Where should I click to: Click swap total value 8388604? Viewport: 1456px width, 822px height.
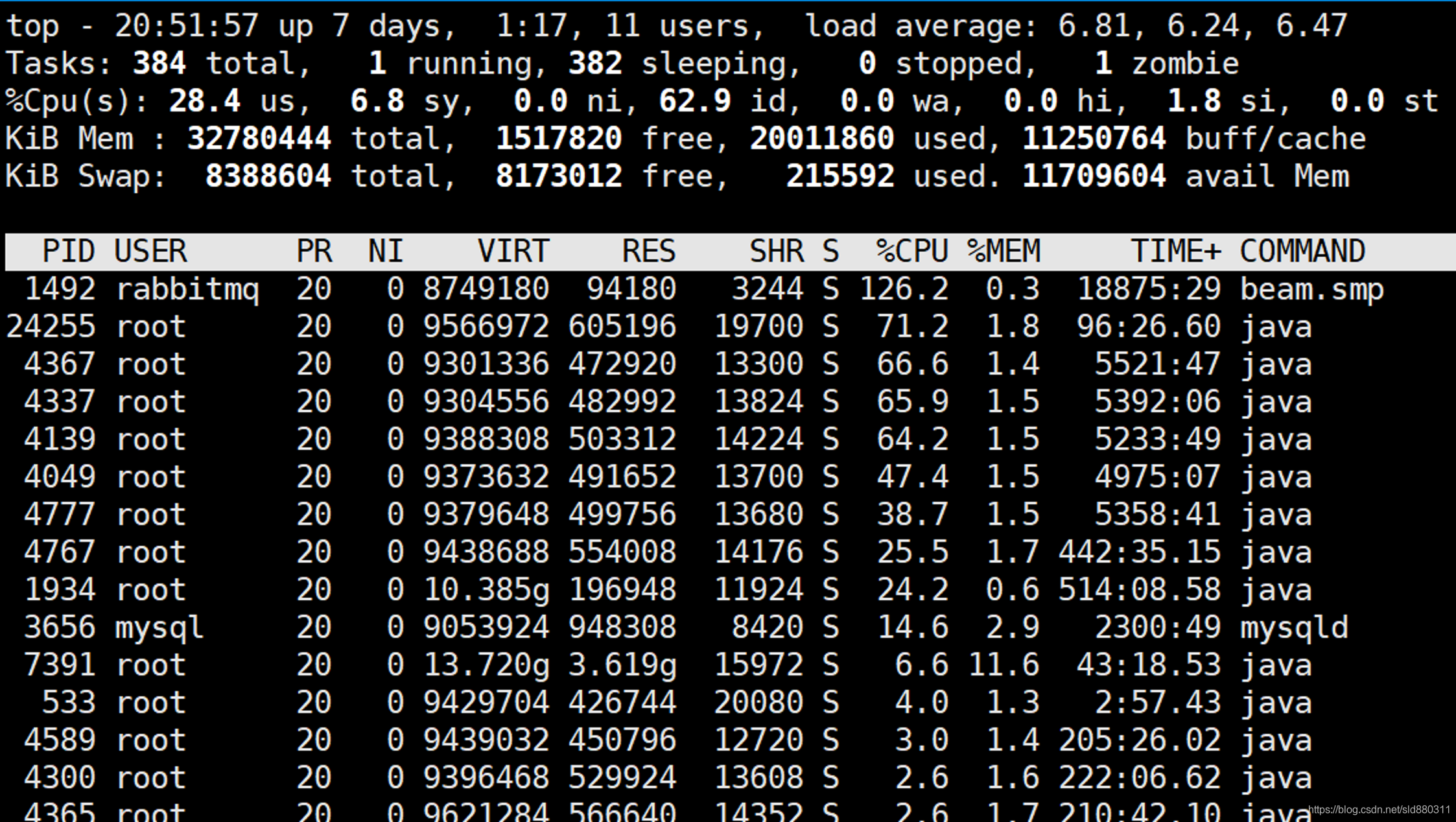pos(268,176)
